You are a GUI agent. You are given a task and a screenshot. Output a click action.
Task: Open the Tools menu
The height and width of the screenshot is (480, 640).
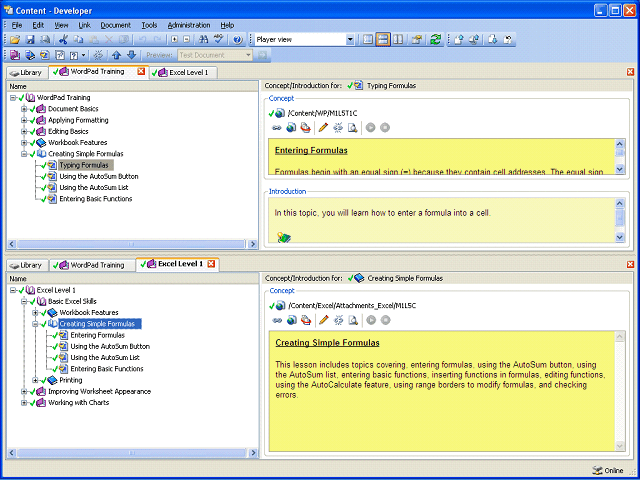(x=149, y=25)
